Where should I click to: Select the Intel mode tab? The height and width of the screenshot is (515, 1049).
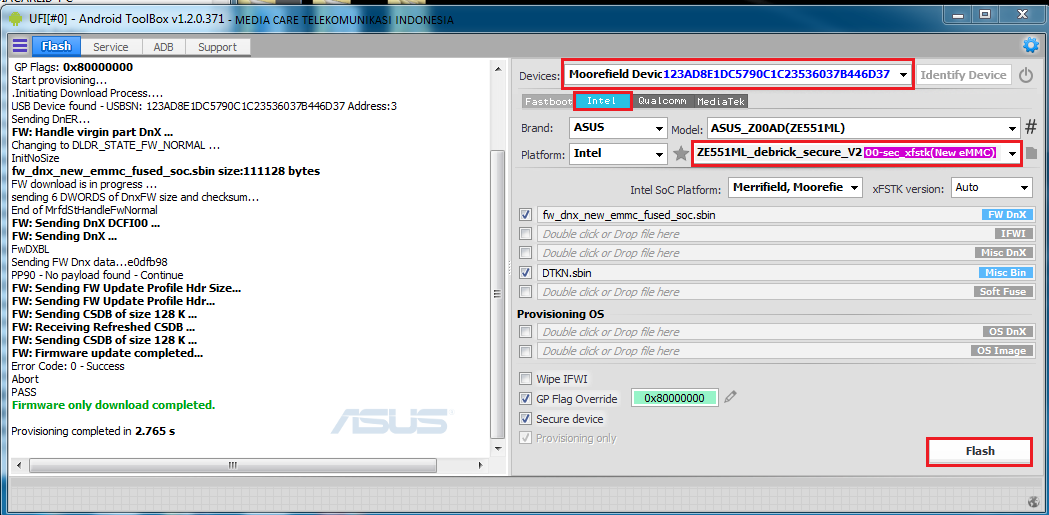601,101
